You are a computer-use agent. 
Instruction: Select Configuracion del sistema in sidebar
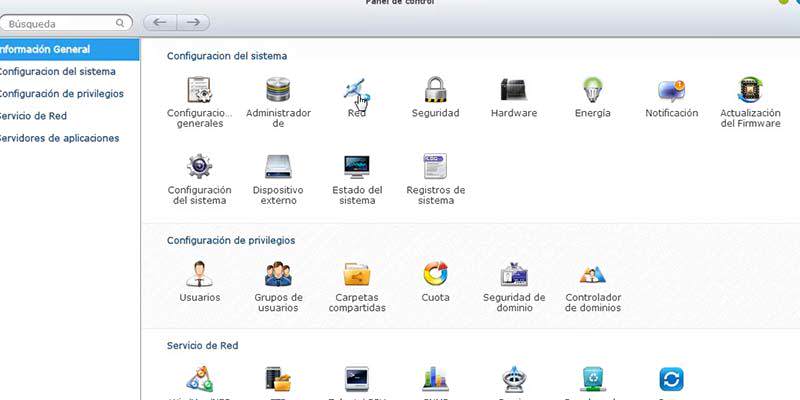[x=69, y=71]
